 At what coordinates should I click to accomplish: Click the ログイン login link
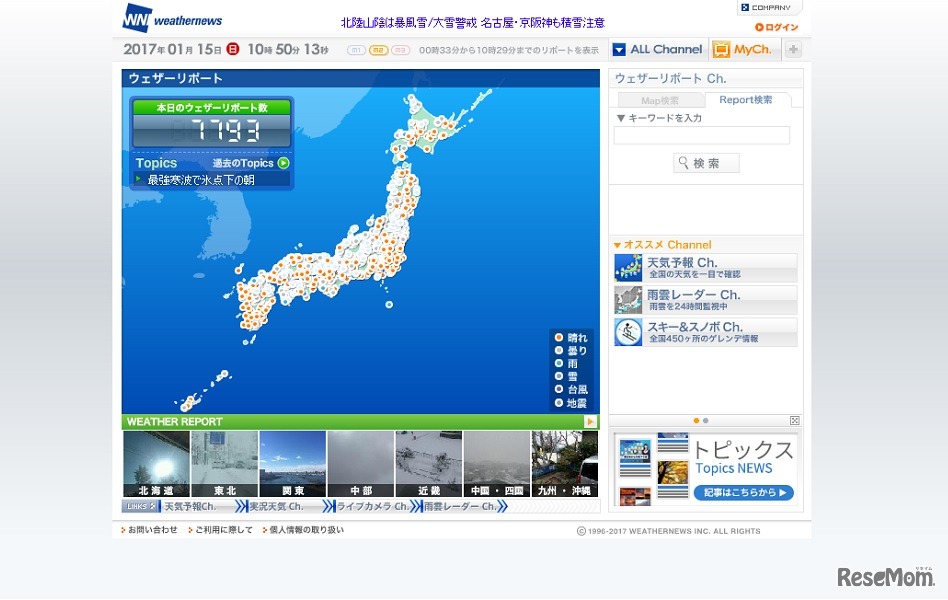777,27
